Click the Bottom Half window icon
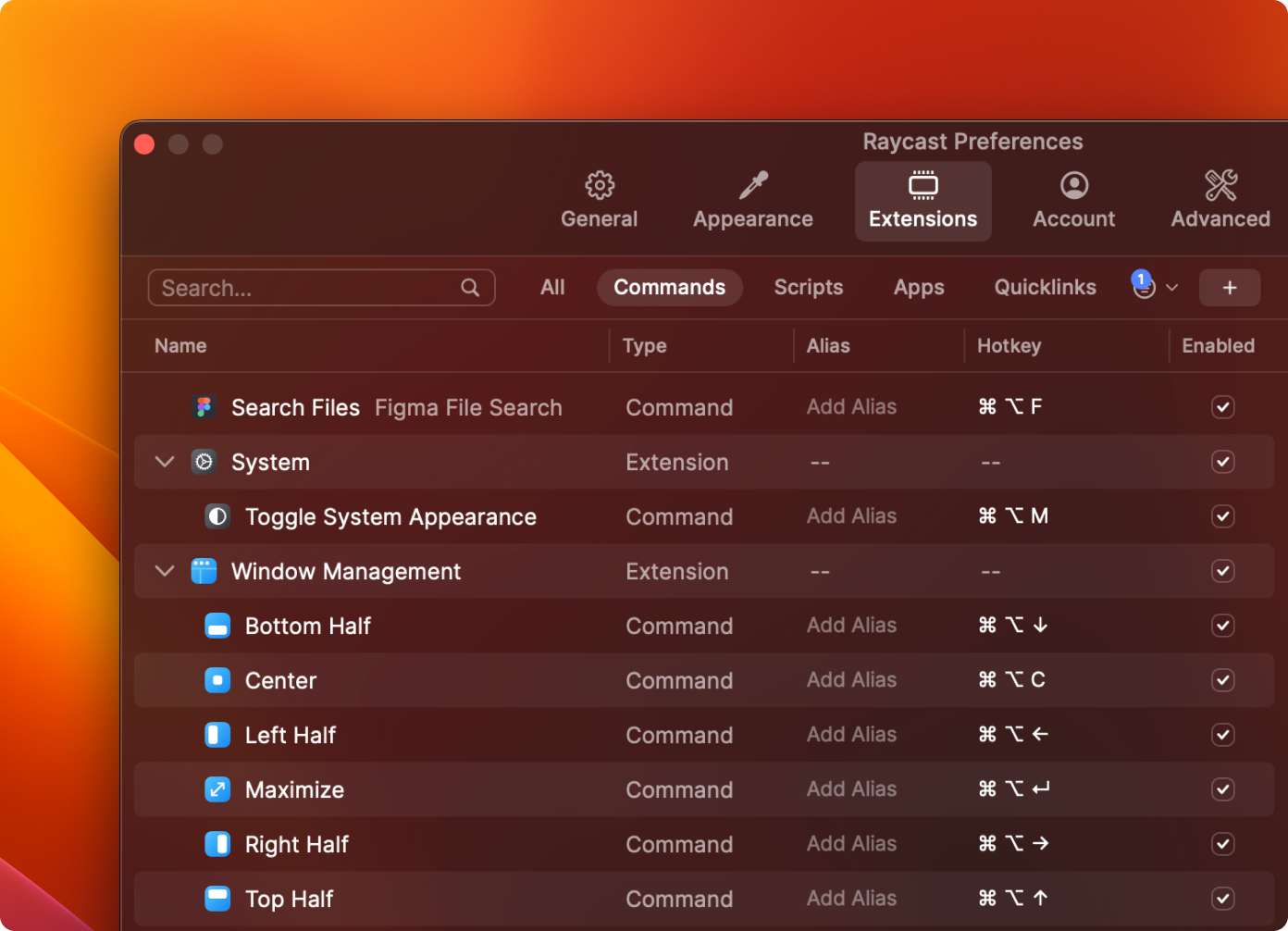This screenshot has width=1288, height=931. pos(217,627)
